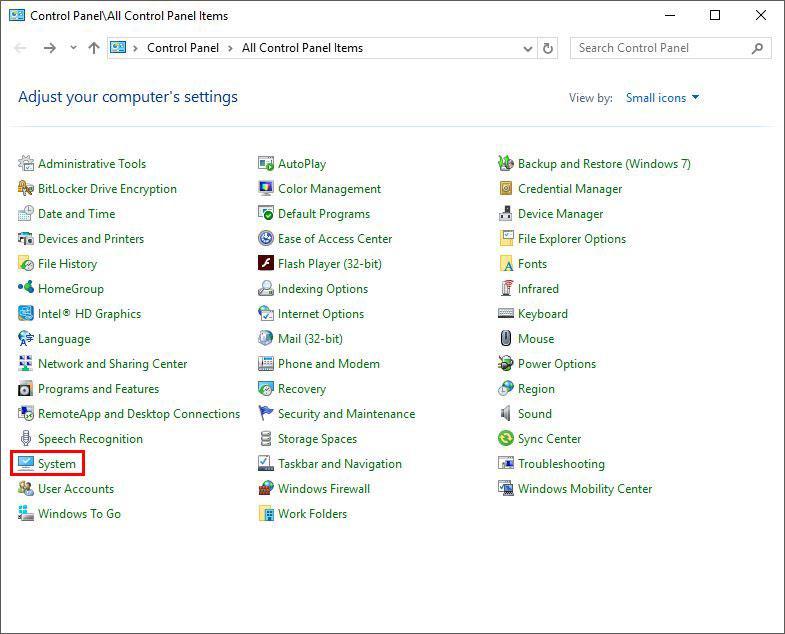Open the recent locations dropdown arrow
Image resolution: width=785 pixels, height=634 pixels.
(73, 48)
